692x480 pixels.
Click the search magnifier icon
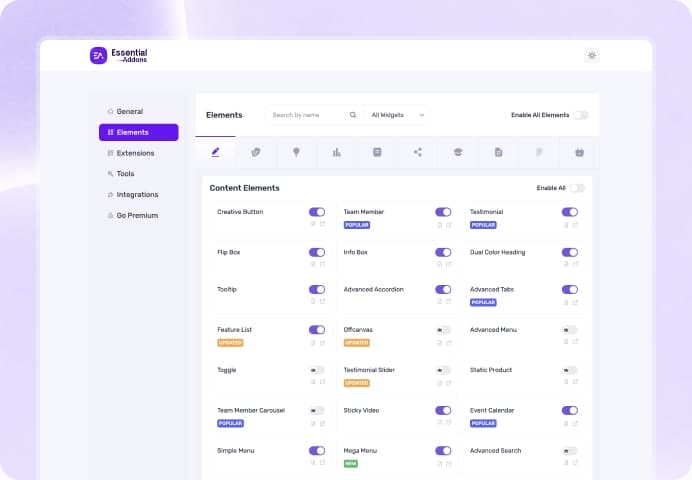click(353, 115)
